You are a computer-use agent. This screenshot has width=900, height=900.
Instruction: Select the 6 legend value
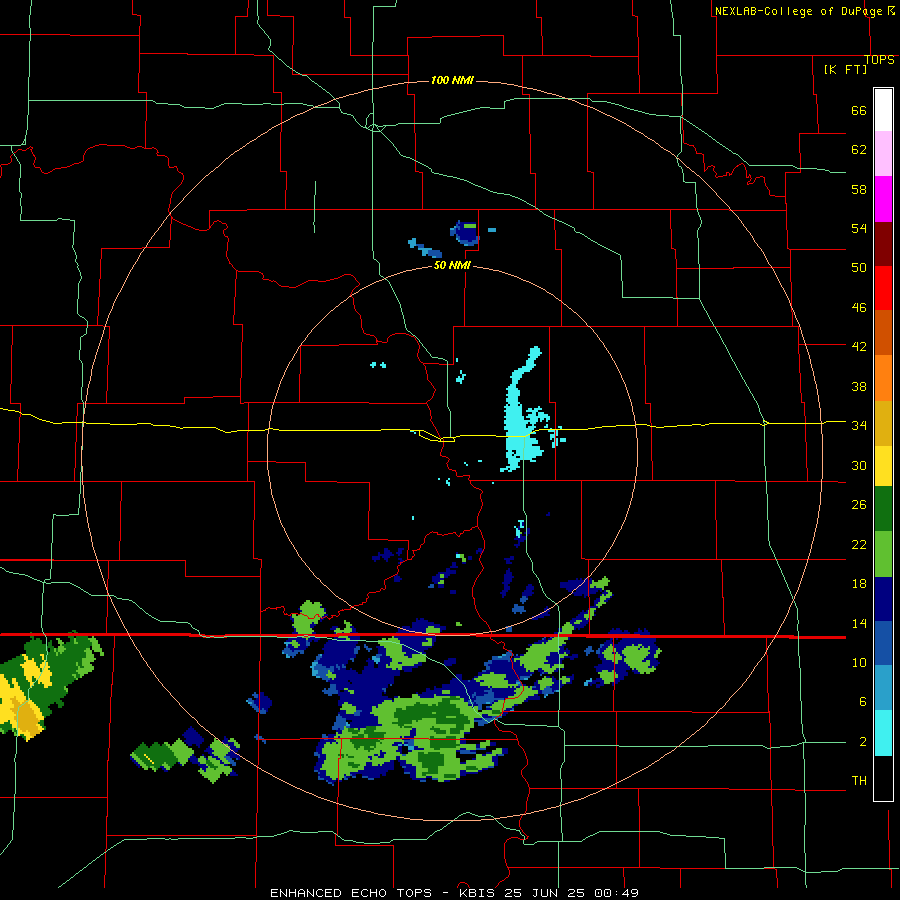(863, 702)
